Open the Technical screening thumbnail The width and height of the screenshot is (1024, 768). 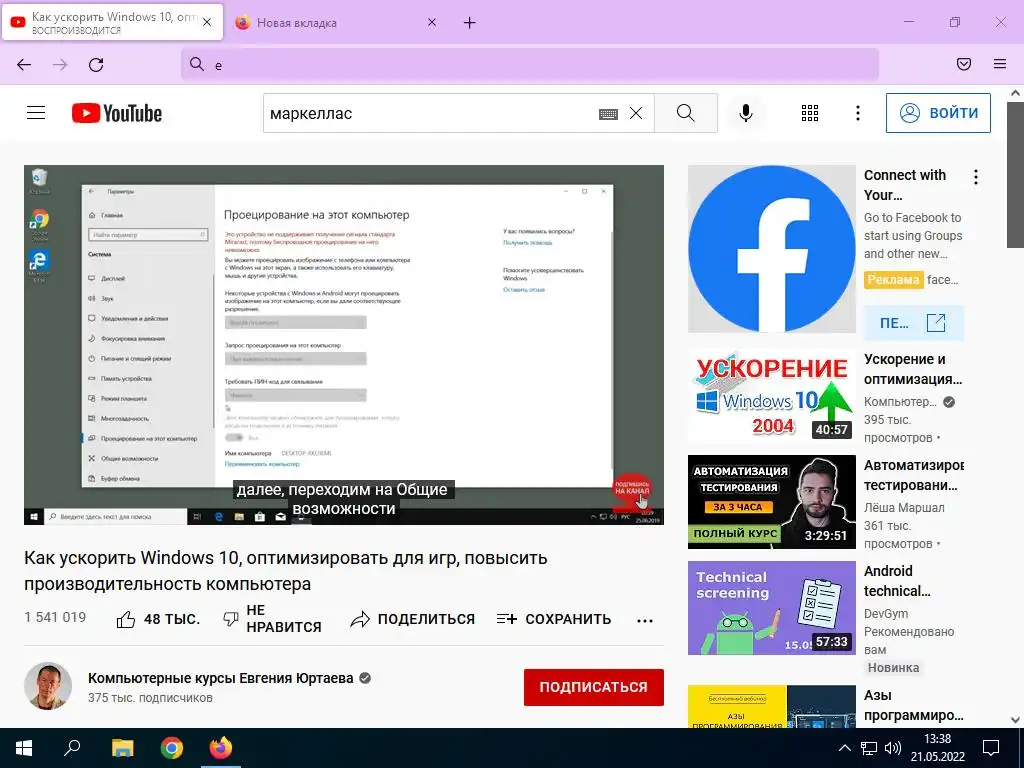pyautogui.click(x=771, y=608)
